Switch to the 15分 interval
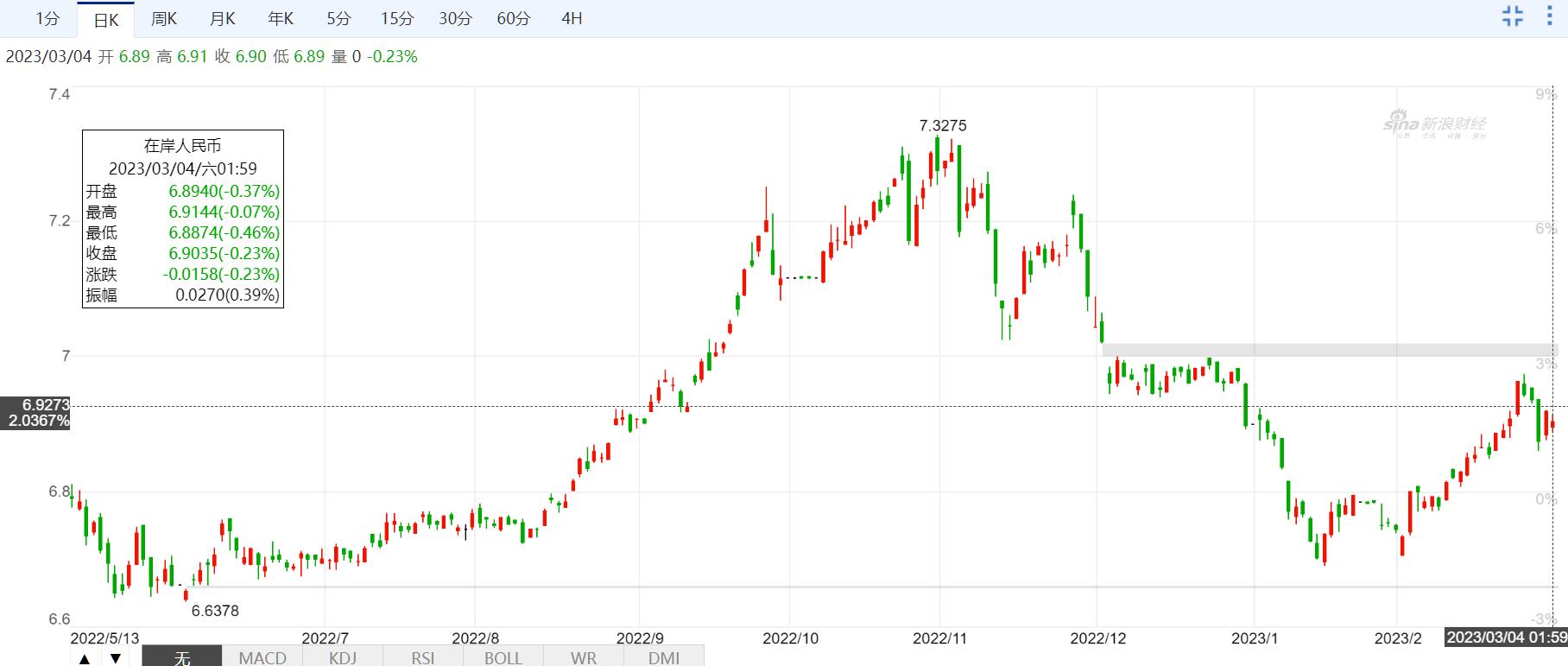This screenshot has width=1568, height=666. pos(397,18)
